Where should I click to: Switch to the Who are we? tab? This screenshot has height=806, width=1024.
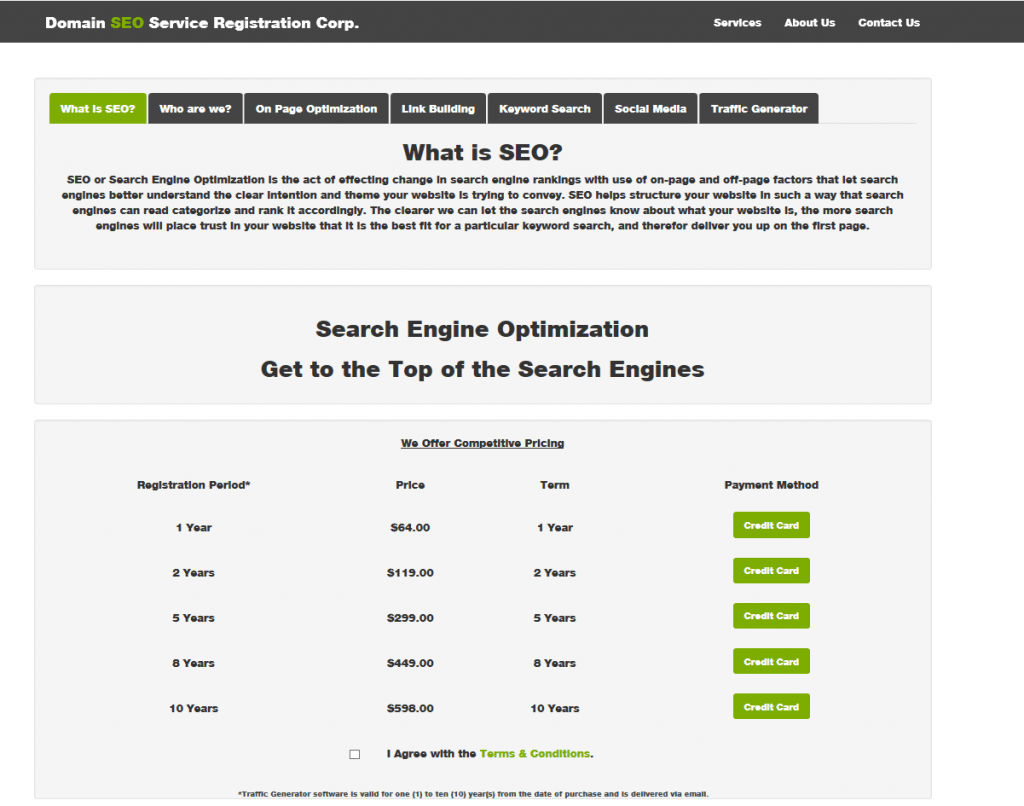pyautogui.click(x=195, y=108)
